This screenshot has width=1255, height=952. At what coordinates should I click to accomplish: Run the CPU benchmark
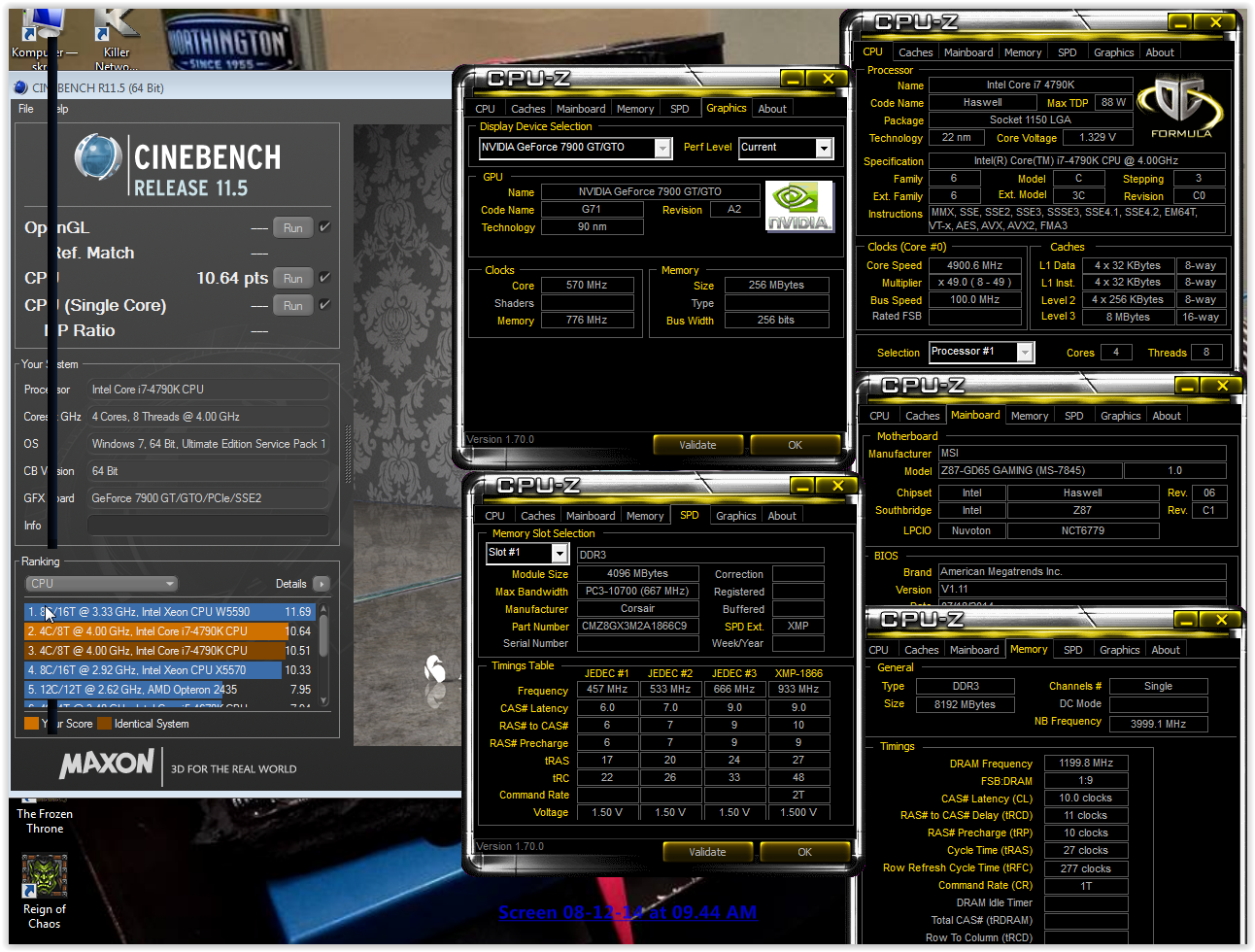click(x=293, y=278)
